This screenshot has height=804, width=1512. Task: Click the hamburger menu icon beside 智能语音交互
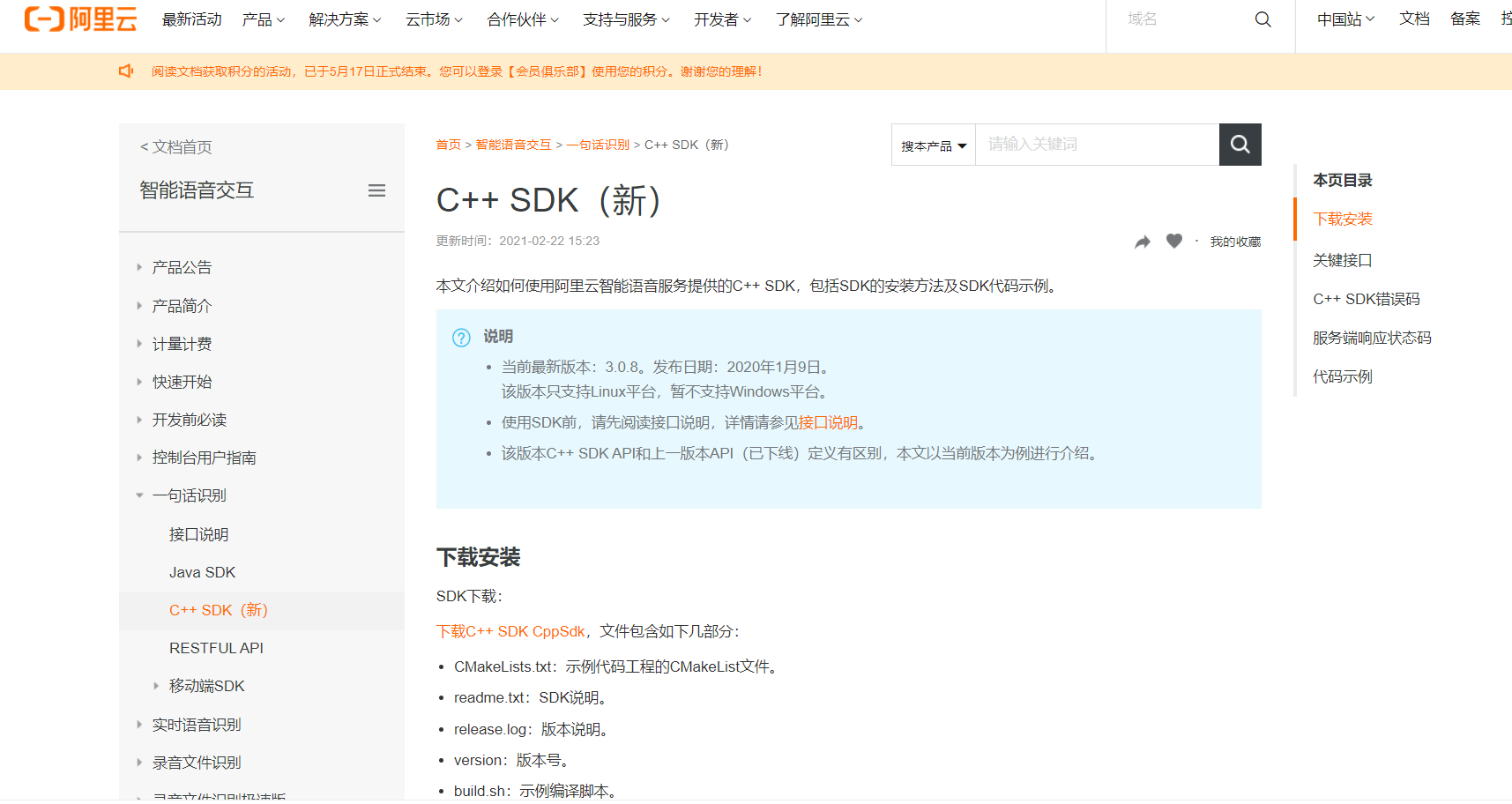click(377, 190)
